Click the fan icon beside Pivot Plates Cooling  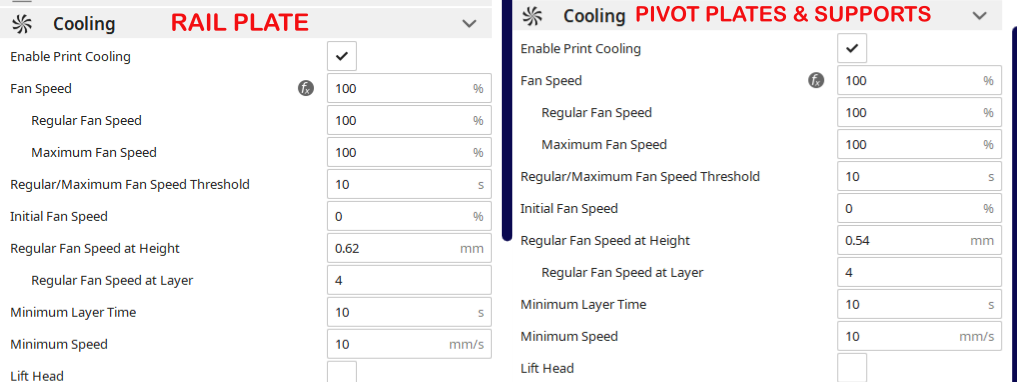point(532,16)
